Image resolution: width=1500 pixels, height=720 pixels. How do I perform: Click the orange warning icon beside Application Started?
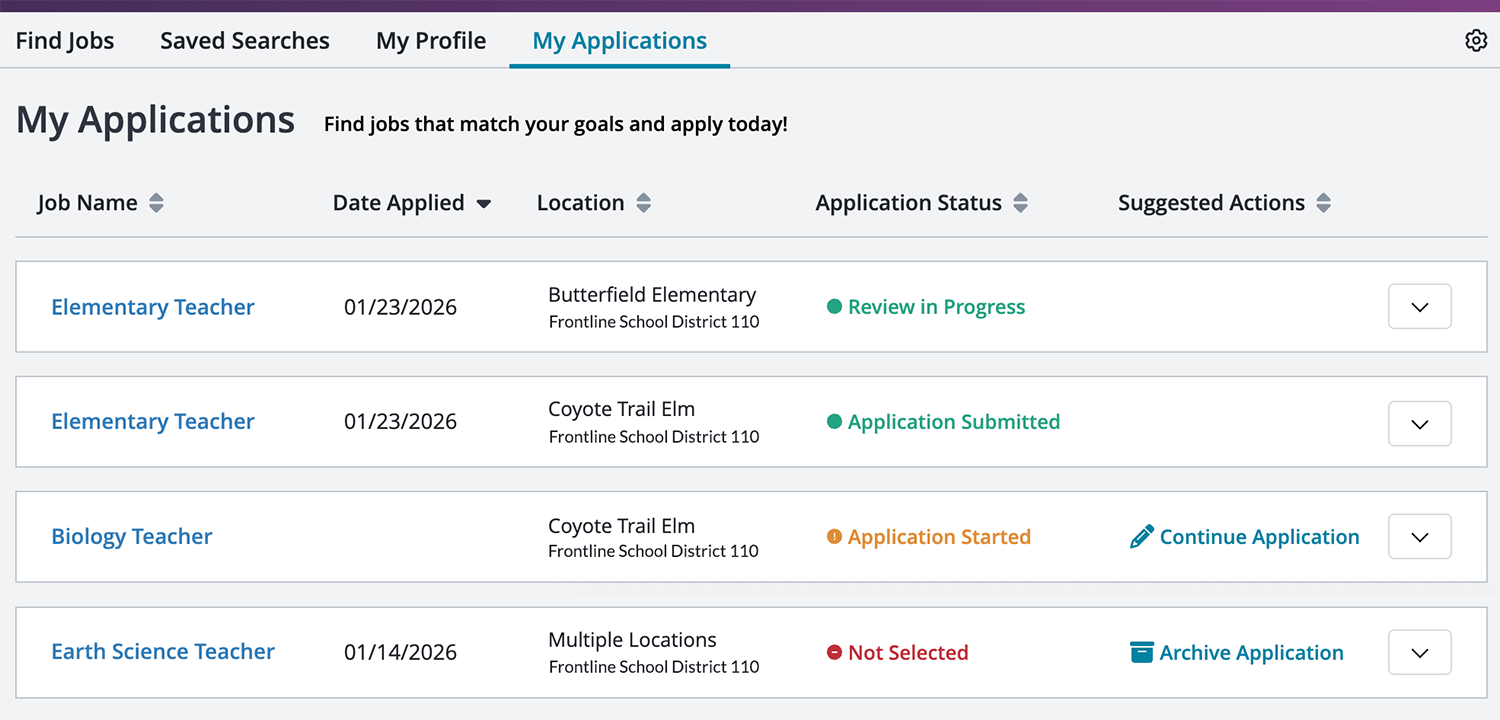point(834,537)
